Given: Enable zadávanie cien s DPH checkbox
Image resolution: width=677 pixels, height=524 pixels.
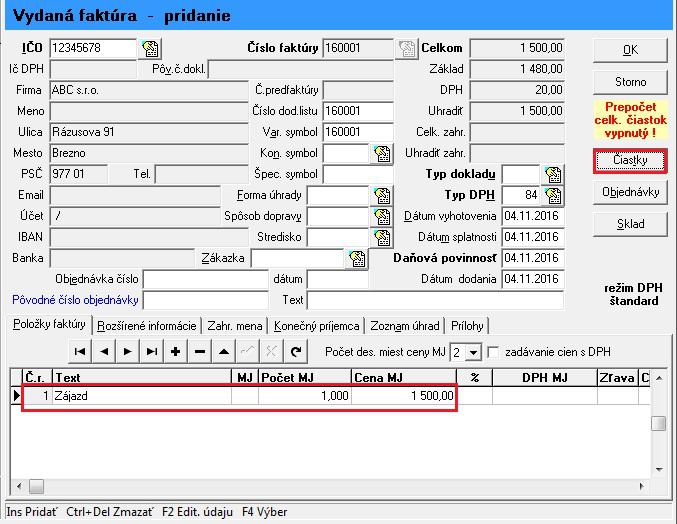Looking at the screenshot, I should 492,352.
